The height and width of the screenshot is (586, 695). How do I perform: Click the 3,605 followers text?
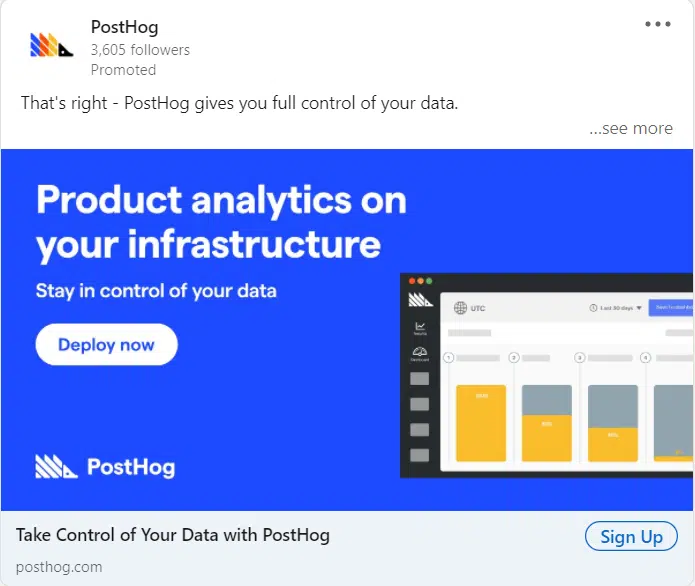click(x=140, y=50)
